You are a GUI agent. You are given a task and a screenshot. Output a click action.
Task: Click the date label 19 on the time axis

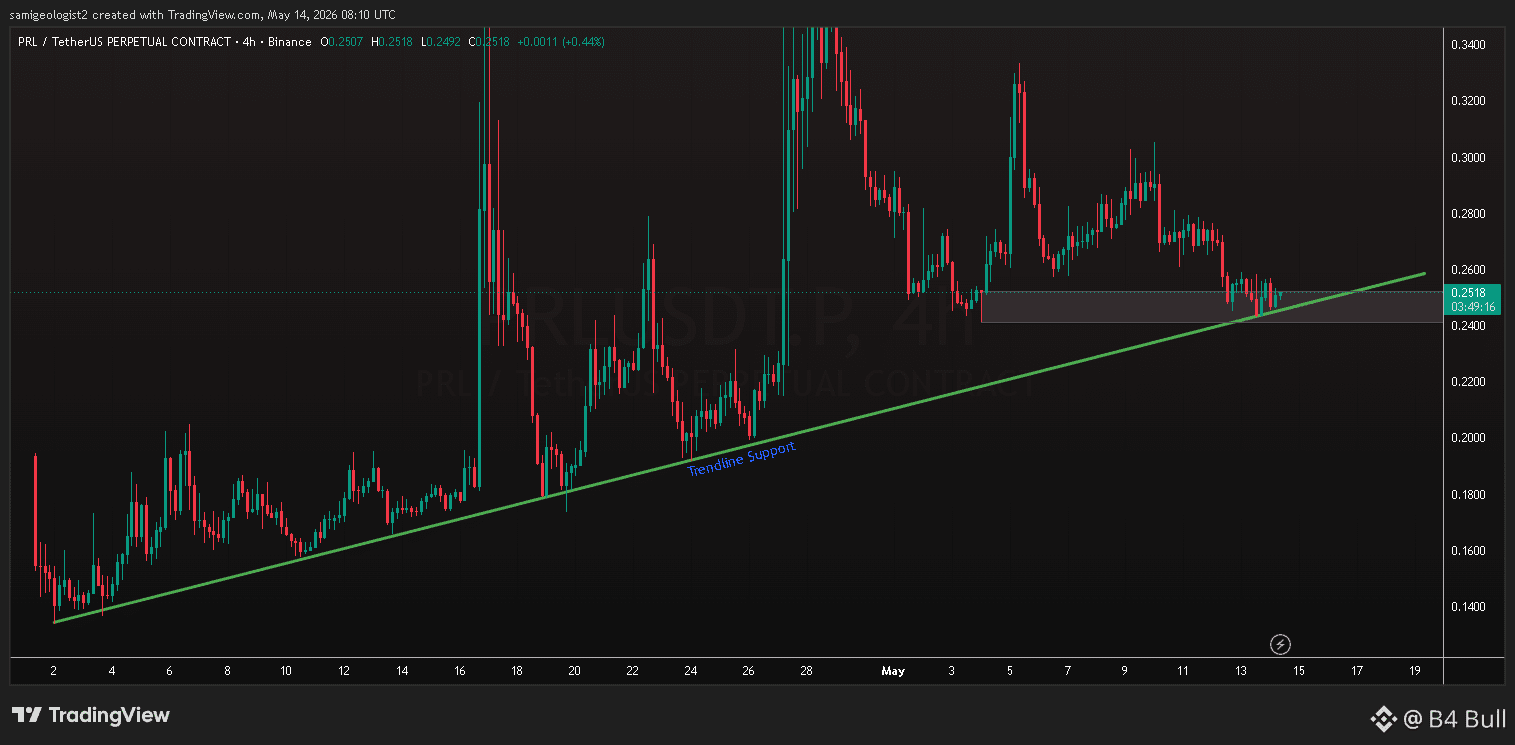pyautogui.click(x=1415, y=671)
